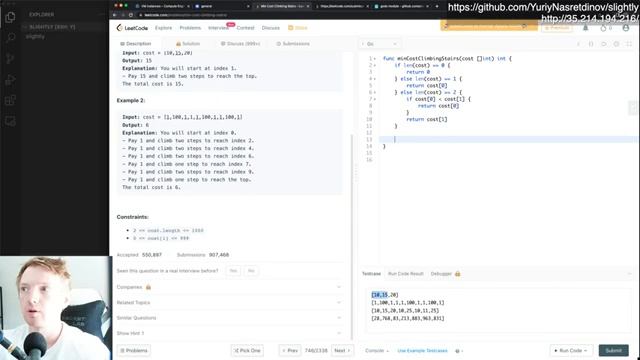The image size is (640, 360).
Task: Open the editor settings gear icon
Action: 616,44
